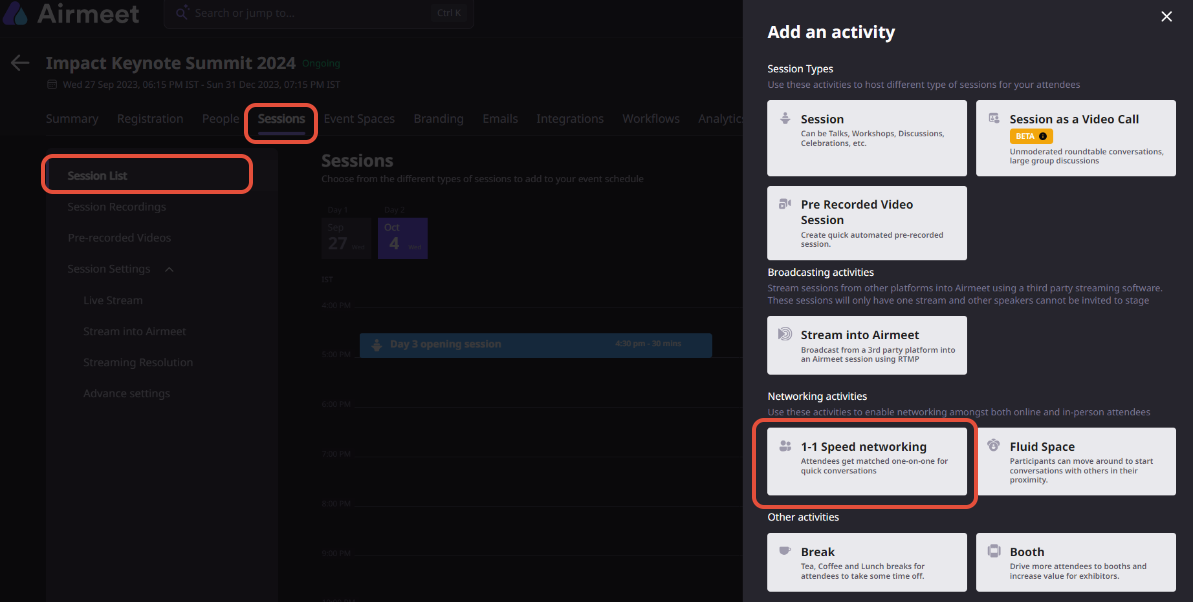Image resolution: width=1193 pixels, height=602 pixels.
Task: Select the Oct 4 day tile
Action: tap(402, 238)
